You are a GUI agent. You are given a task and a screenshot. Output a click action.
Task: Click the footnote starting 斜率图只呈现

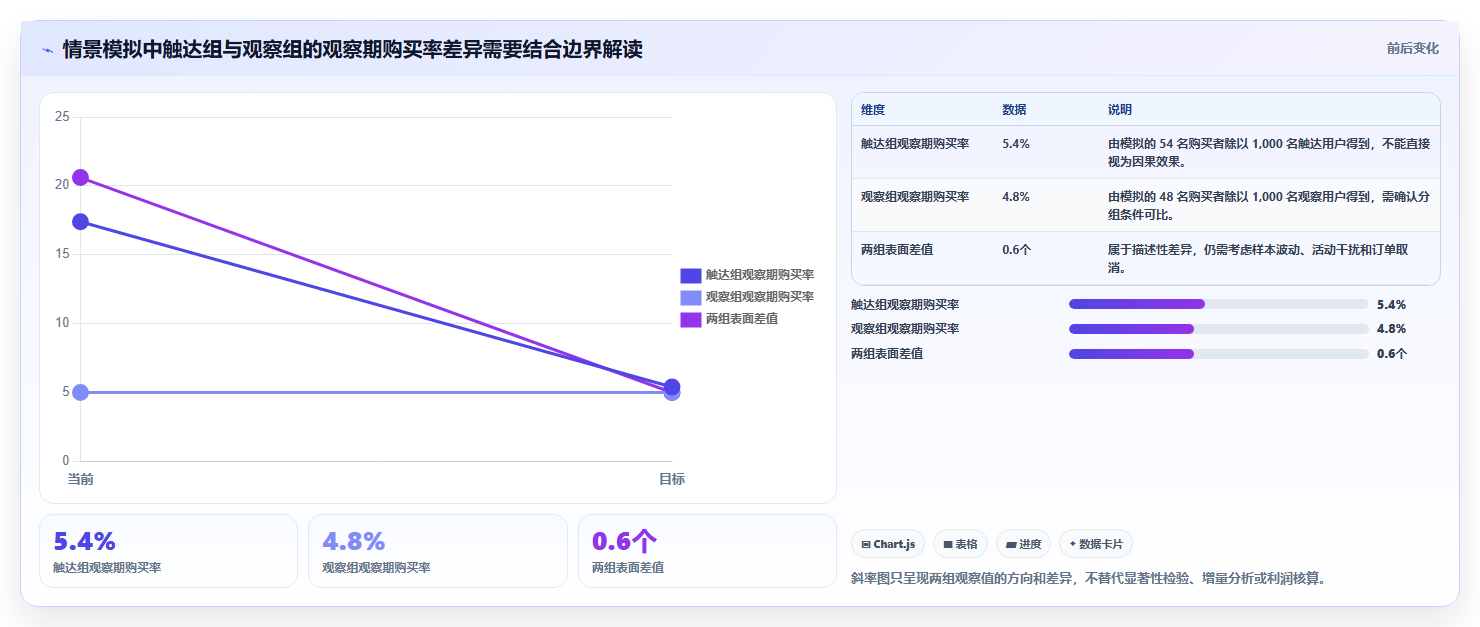tap(1091, 578)
